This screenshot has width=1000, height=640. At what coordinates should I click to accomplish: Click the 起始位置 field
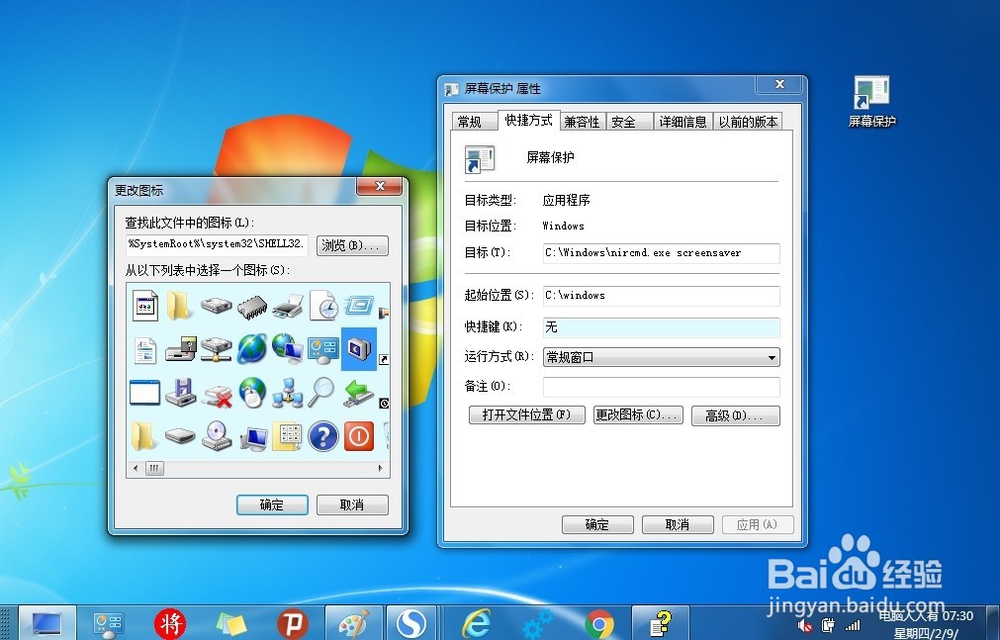(x=661, y=296)
